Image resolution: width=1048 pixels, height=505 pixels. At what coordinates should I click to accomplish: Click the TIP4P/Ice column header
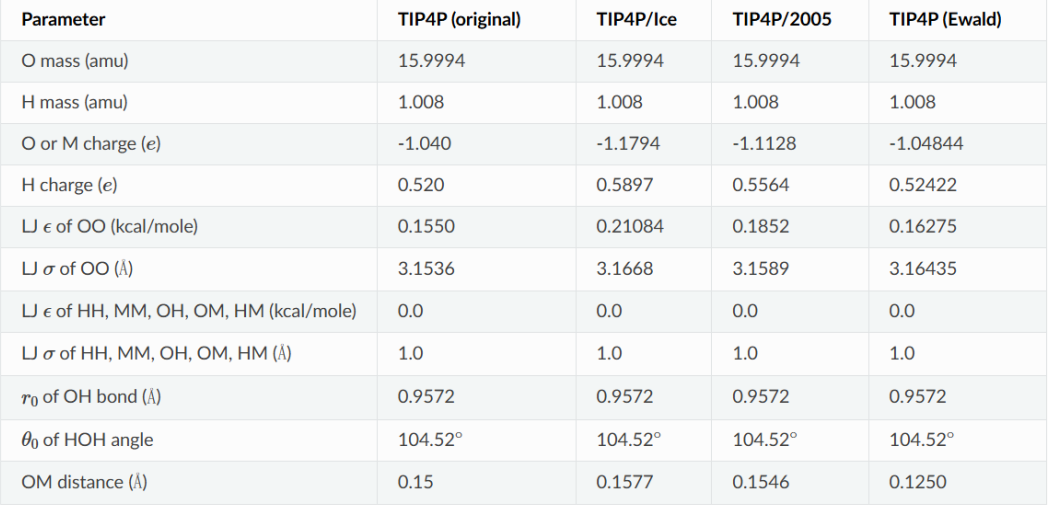pos(636,19)
